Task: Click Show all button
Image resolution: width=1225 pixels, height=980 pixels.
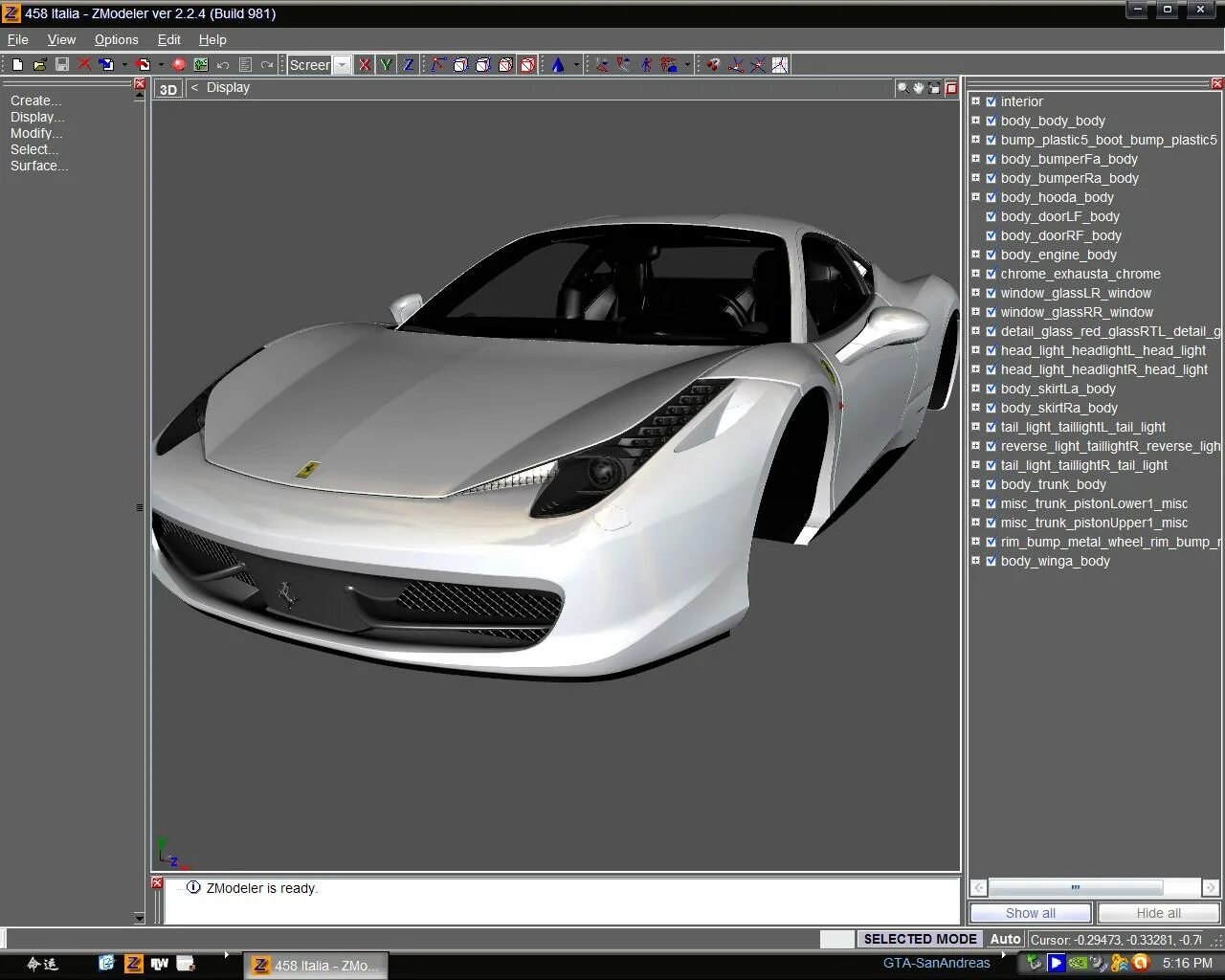Action: (x=1031, y=913)
